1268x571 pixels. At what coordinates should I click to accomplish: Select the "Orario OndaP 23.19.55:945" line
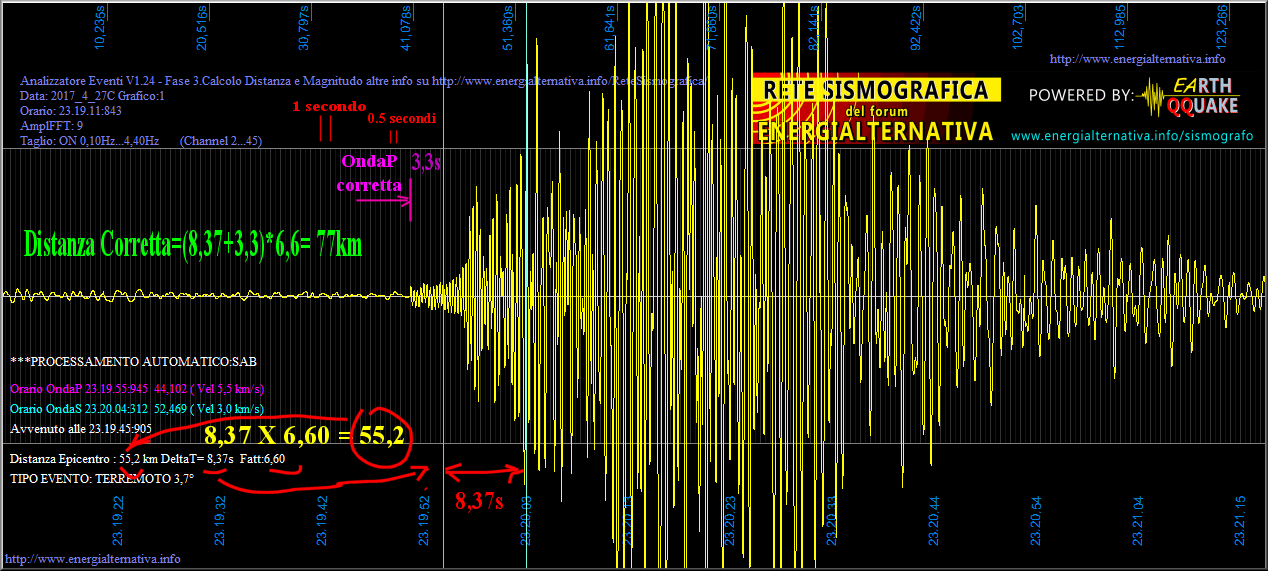point(137,388)
